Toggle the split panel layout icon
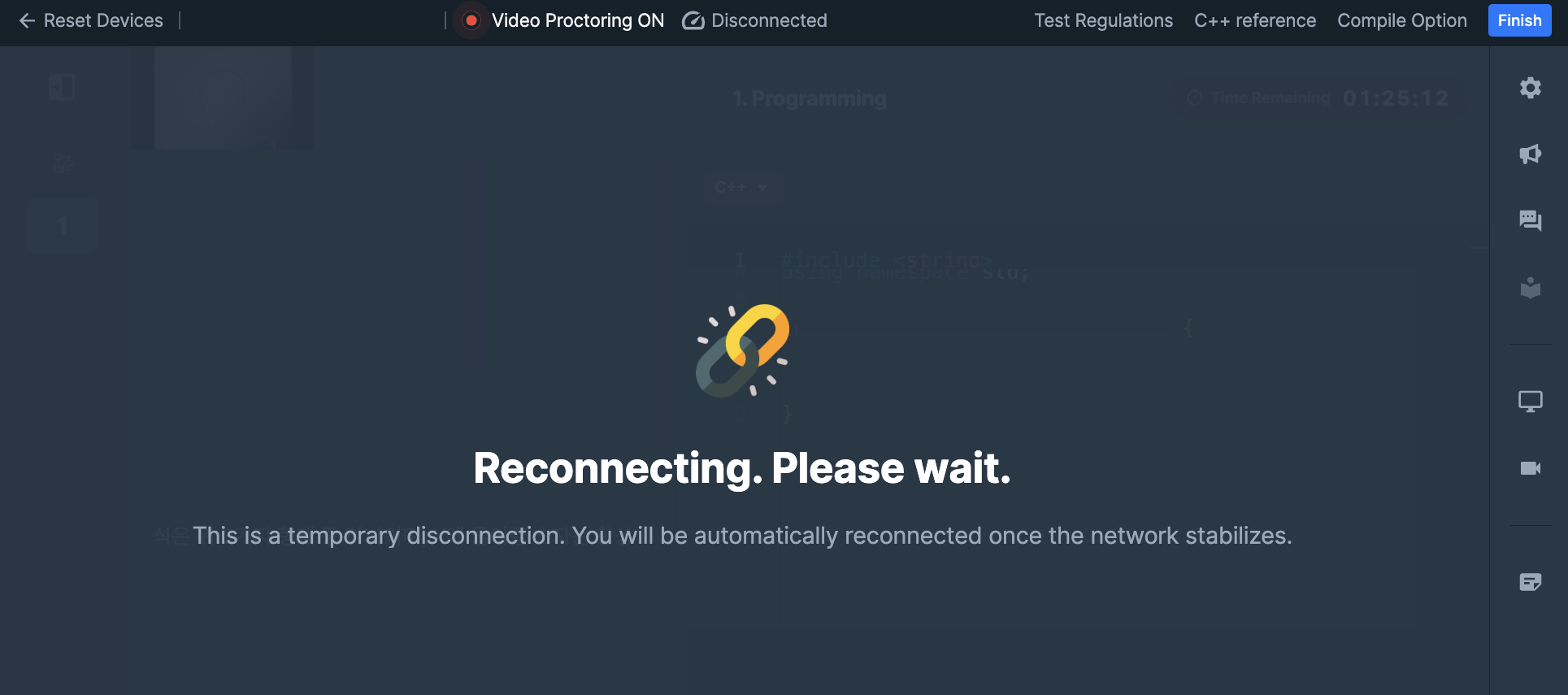This screenshot has width=1568, height=695. 62,87
